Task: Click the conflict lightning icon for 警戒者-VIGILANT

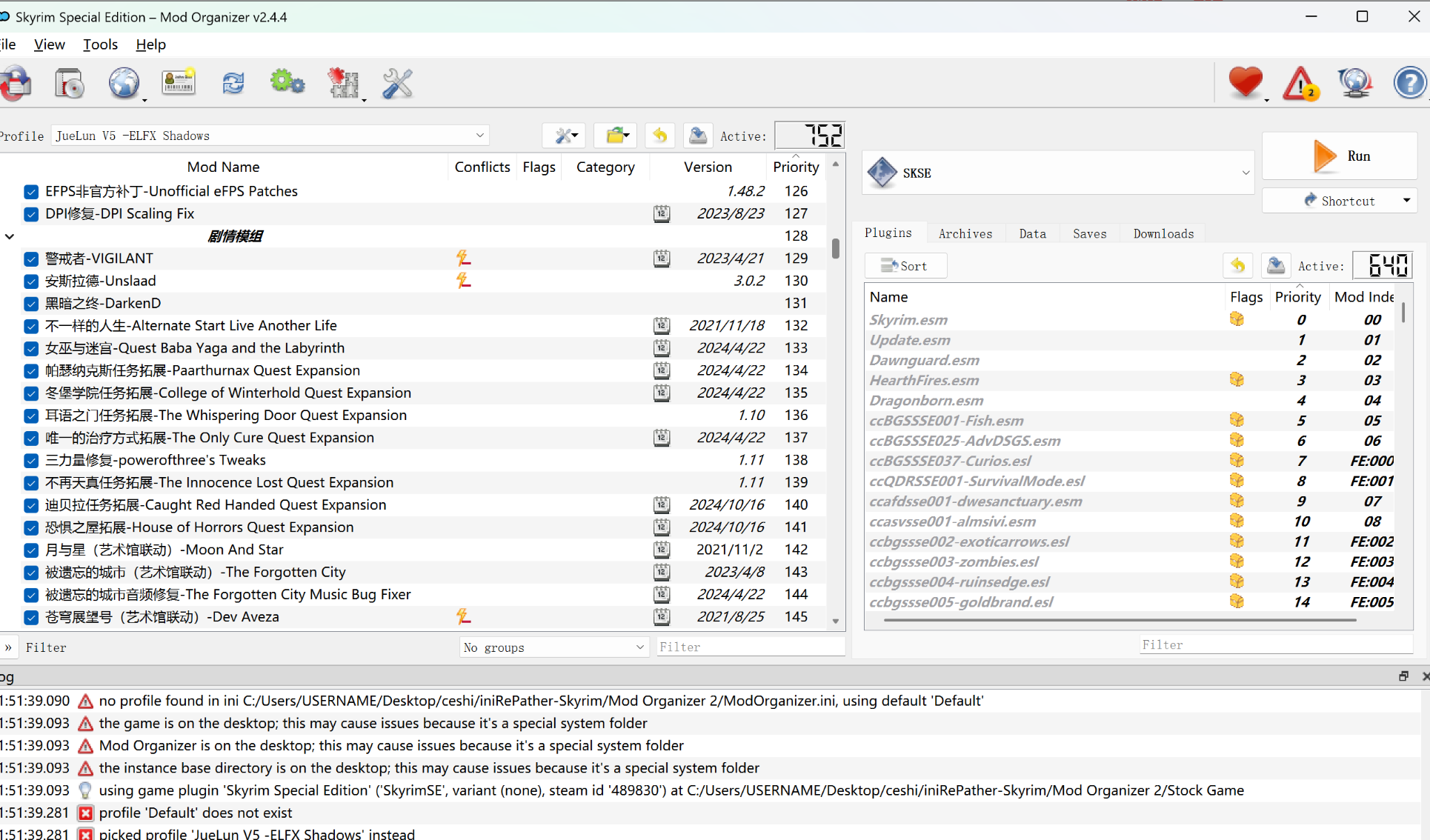Action: 464,258
